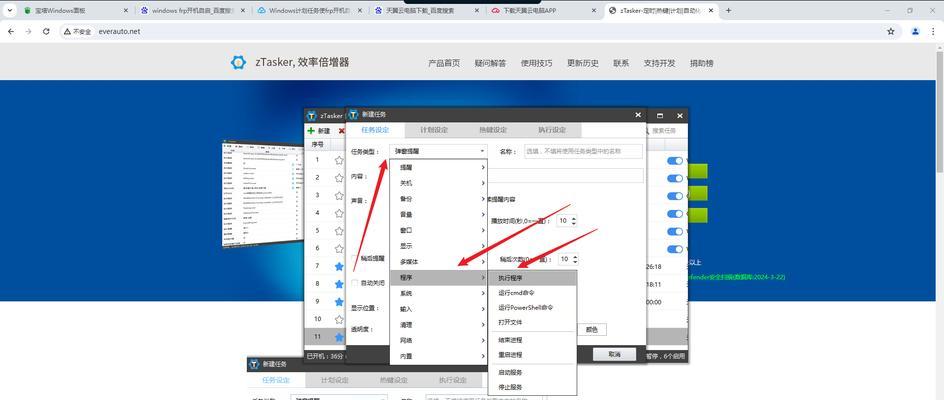Click the blue star in task row 8
944x400 pixels.
click(x=339, y=283)
